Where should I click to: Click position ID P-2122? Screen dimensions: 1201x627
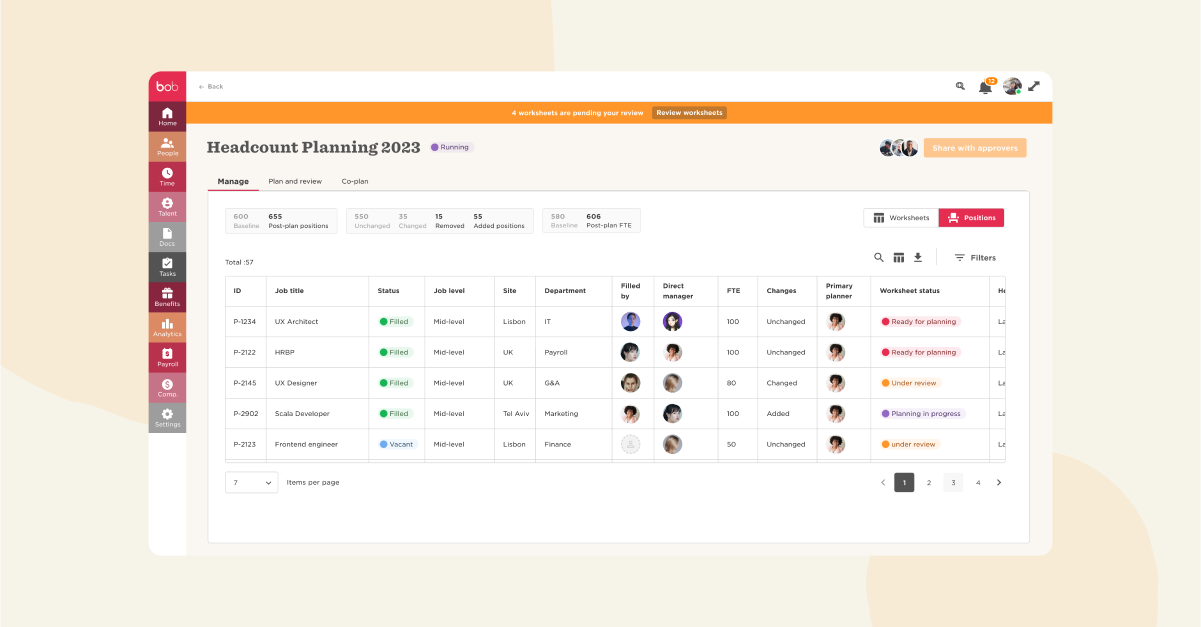pyautogui.click(x=245, y=352)
